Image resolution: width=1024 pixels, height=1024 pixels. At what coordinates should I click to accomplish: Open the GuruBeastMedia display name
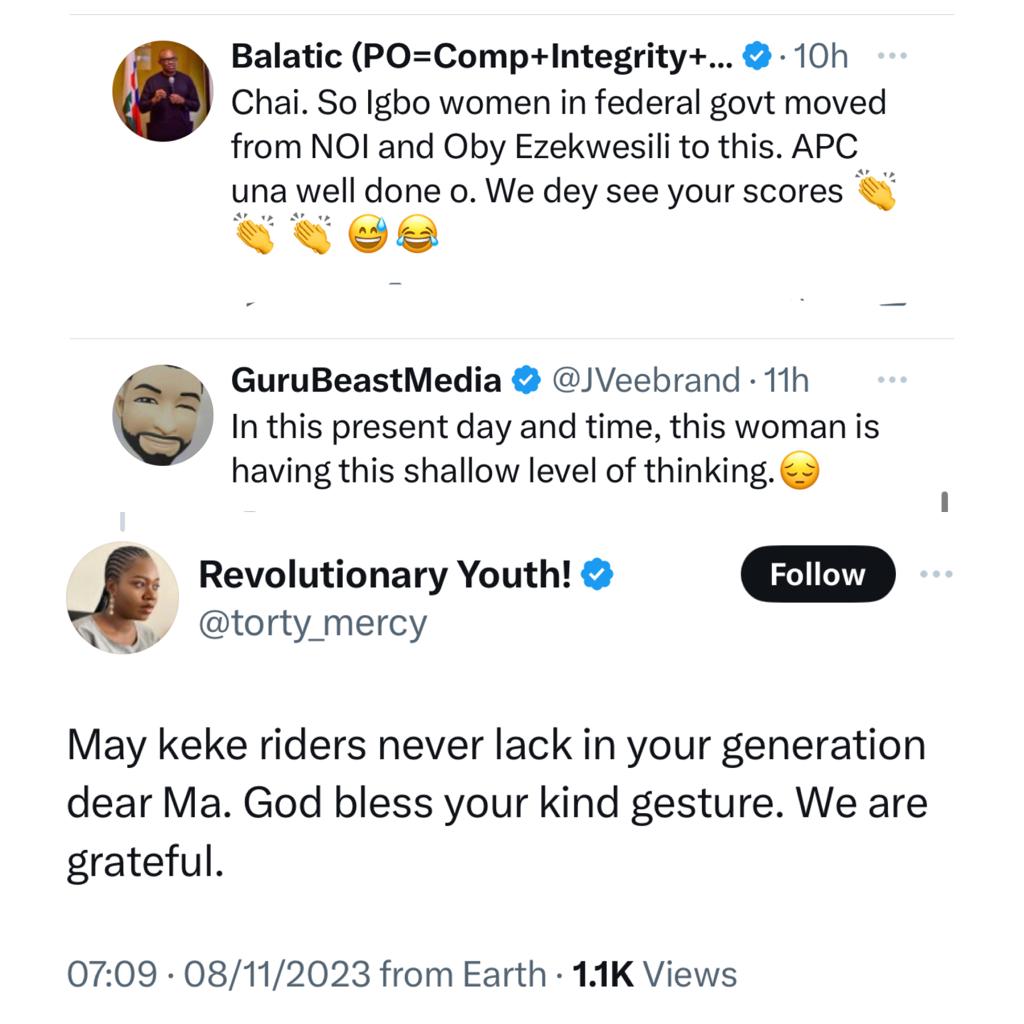(367, 380)
